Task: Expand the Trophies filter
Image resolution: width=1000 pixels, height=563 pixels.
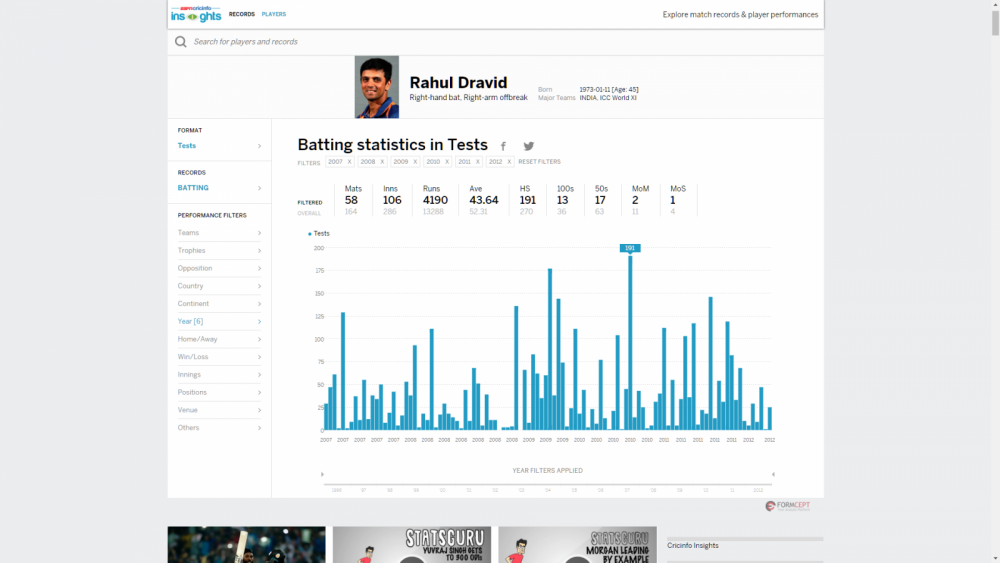Action: tap(219, 251)
